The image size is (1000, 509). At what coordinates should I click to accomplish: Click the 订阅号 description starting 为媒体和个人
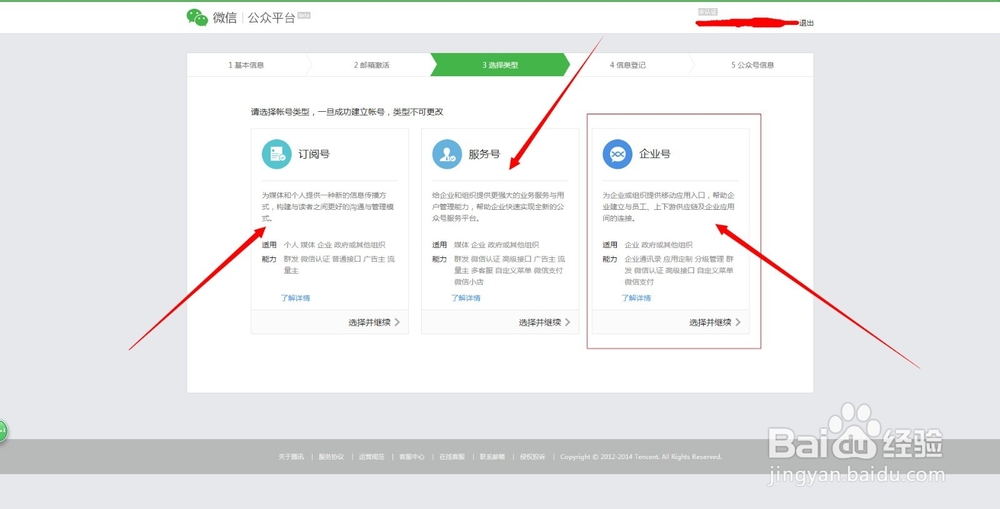tap(329, 207)
